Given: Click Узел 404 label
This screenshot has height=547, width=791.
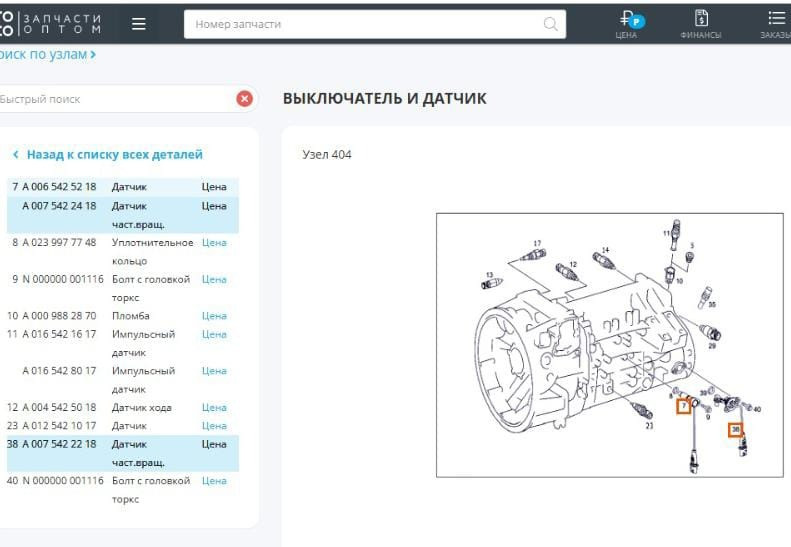Looking at the screenshot, I should point(327,155).
